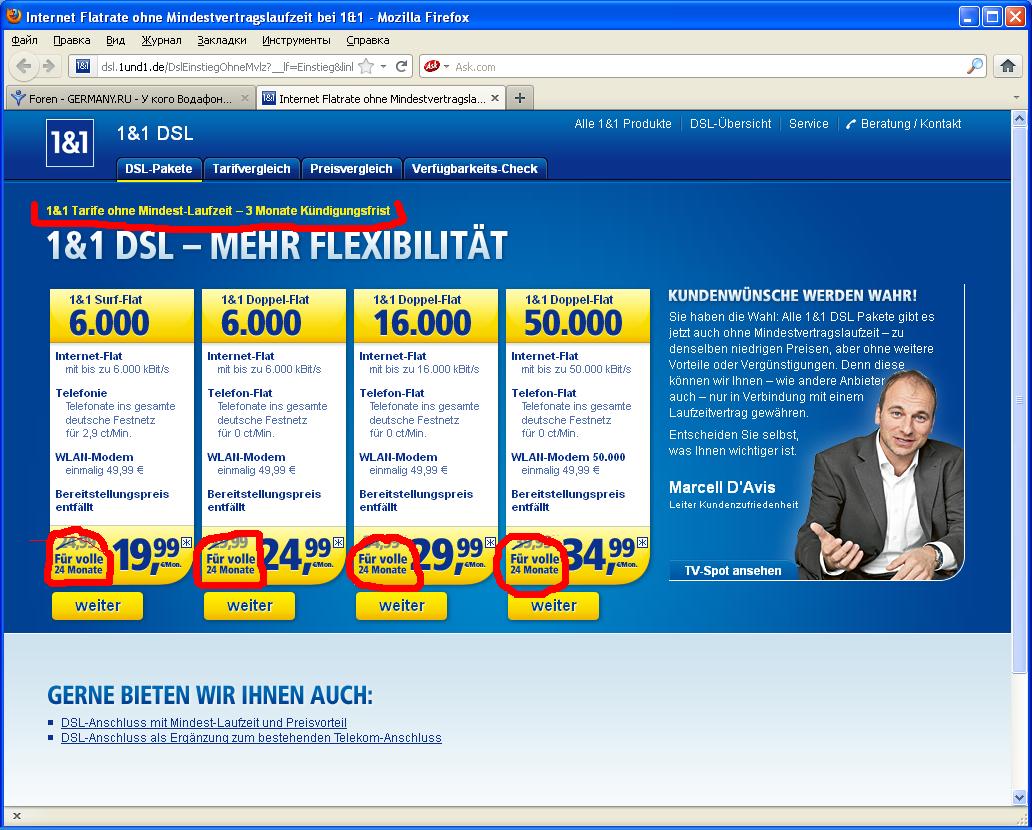
Task: Open the Закладки menu
Action: 222,40
